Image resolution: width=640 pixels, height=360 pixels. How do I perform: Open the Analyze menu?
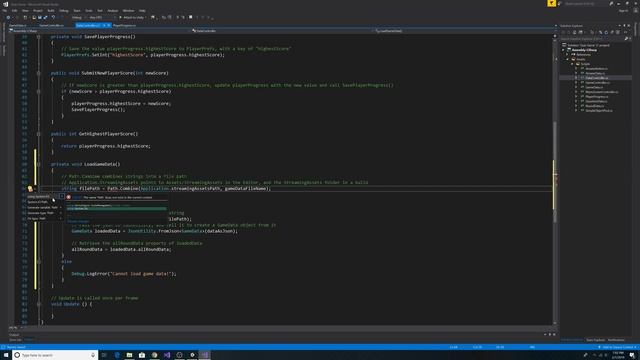click(113, 11)
